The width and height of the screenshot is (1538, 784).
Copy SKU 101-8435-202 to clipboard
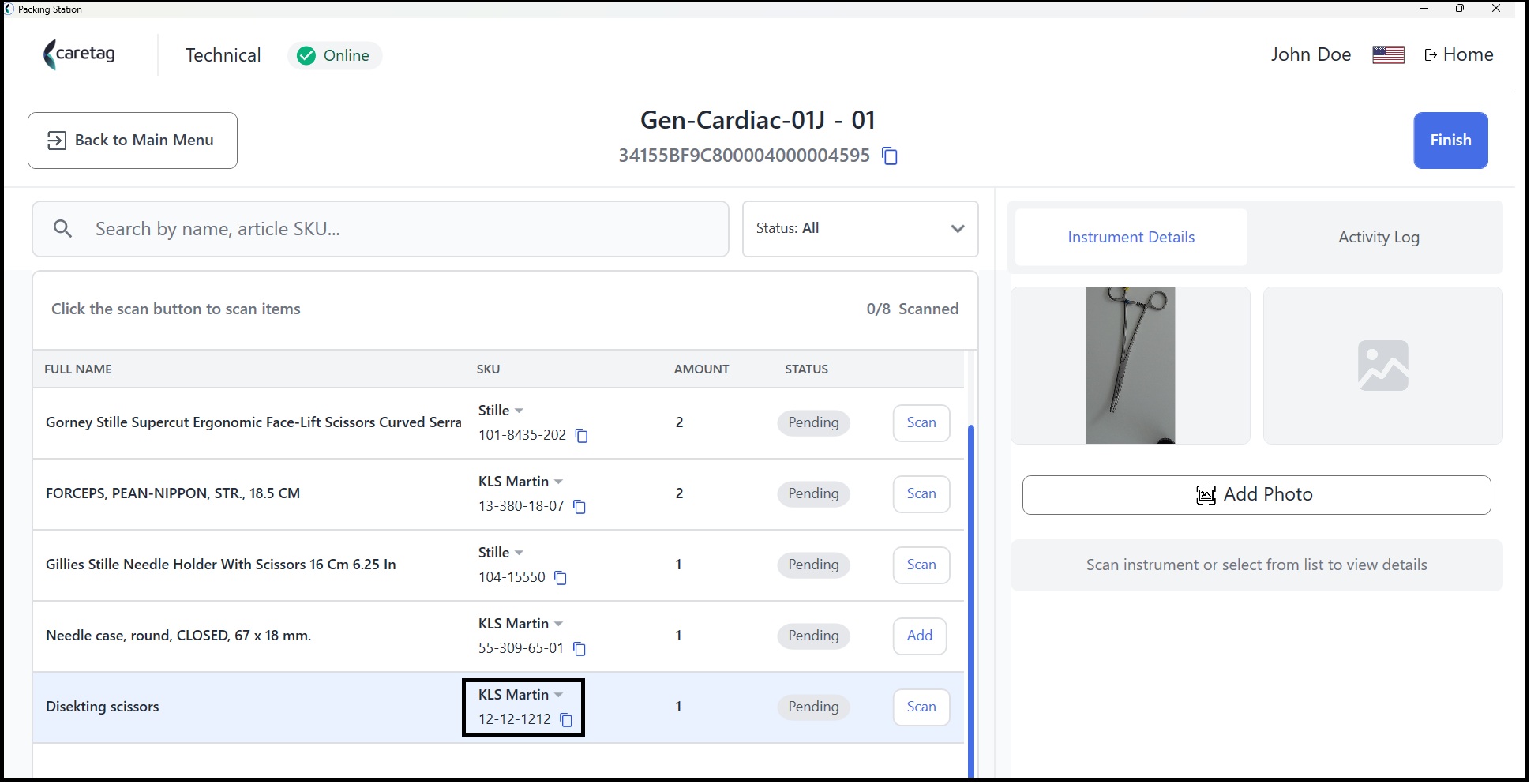582,436
